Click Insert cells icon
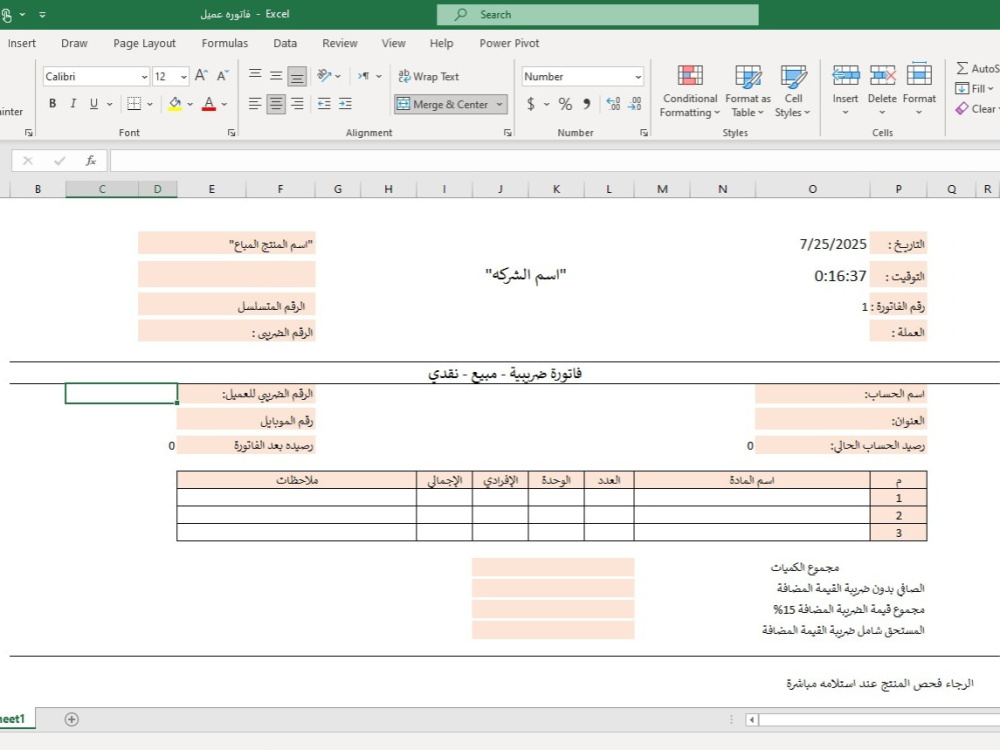This screenshot has width=1000, height=750. coord(845,75)
